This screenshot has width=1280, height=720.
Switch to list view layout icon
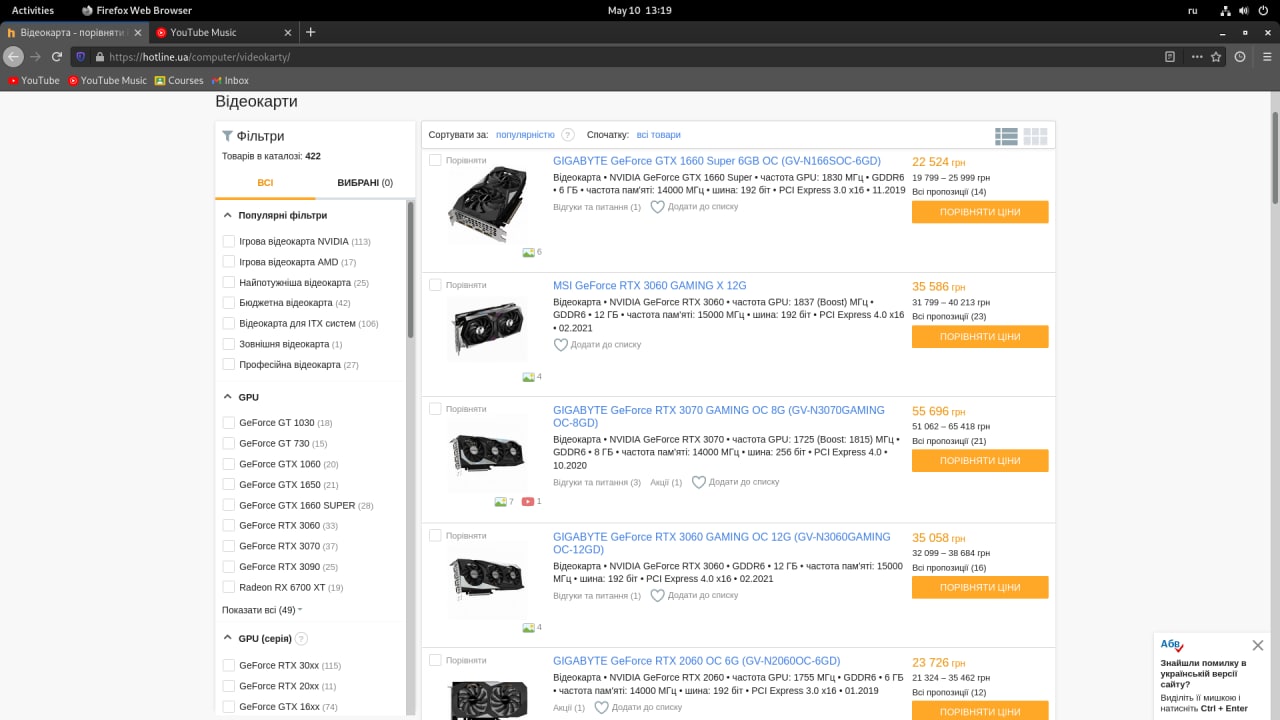1006,136
